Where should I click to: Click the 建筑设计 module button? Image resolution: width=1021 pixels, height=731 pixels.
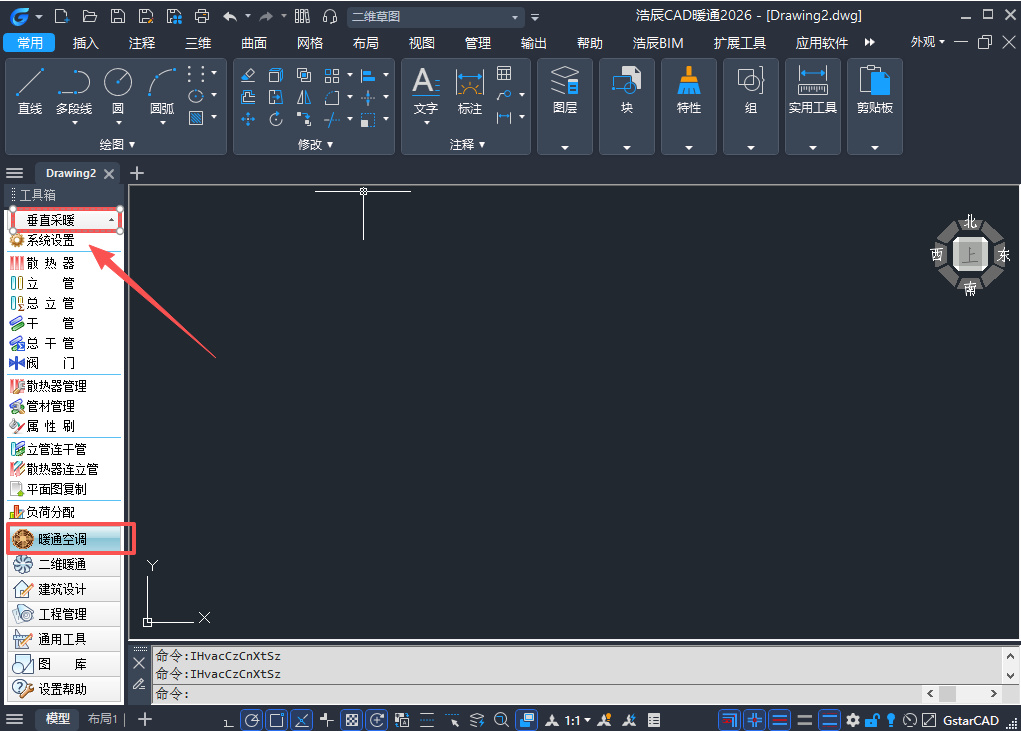pyautogui.click(x=64, y=589)
